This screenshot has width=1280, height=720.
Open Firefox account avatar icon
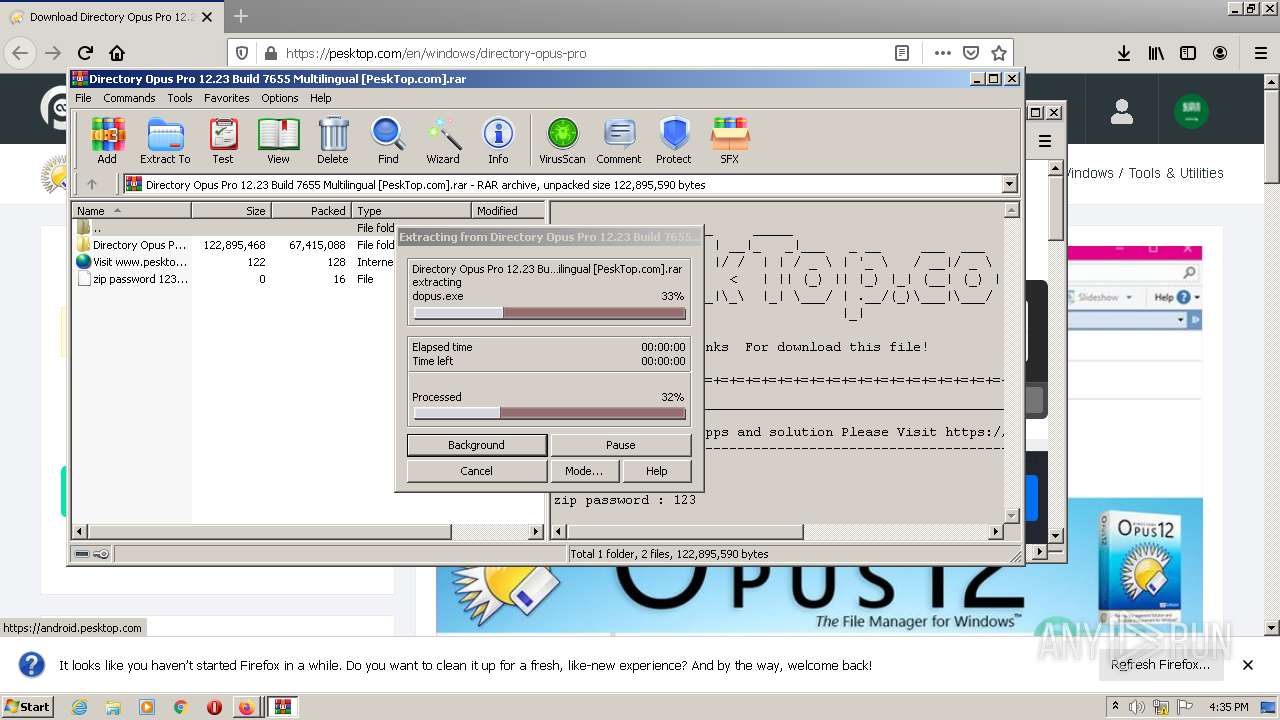tap(1220, 53)
